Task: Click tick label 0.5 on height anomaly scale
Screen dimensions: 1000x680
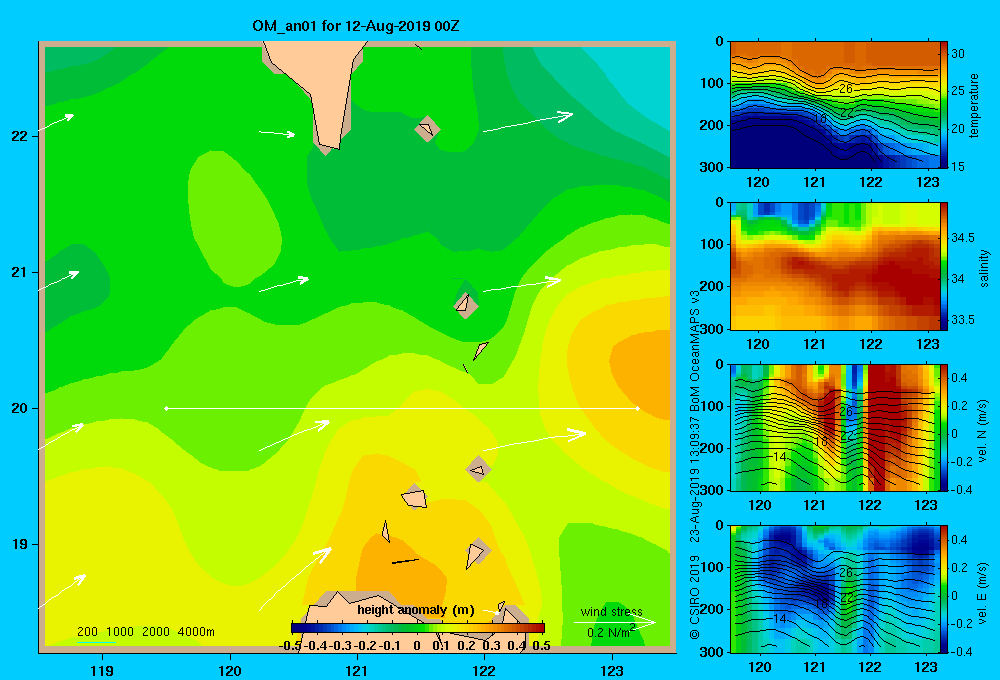Action: 541,646
